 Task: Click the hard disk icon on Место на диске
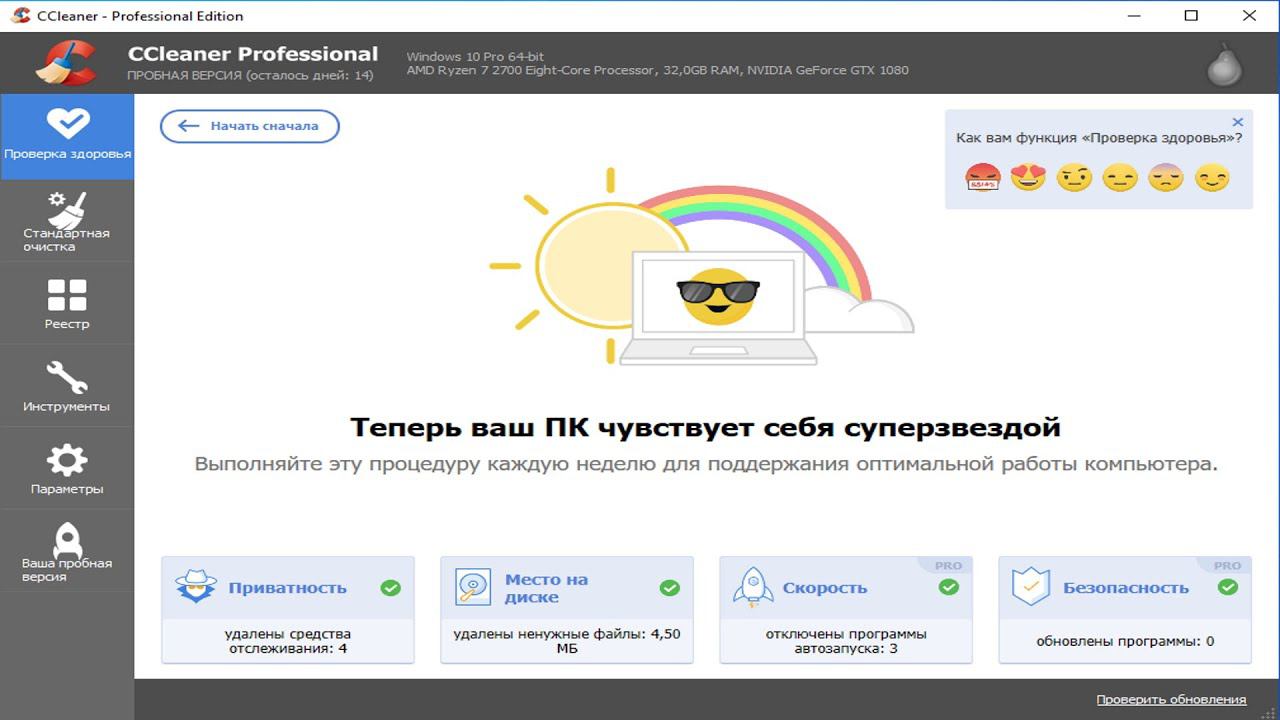473,587
